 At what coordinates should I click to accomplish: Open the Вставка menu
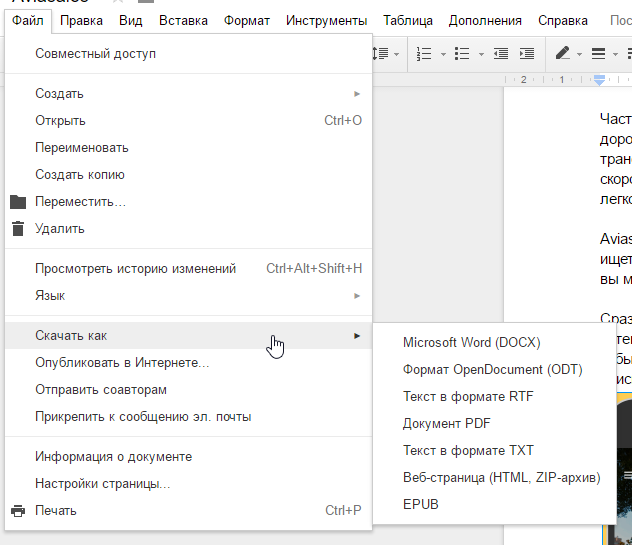point(183,20)
